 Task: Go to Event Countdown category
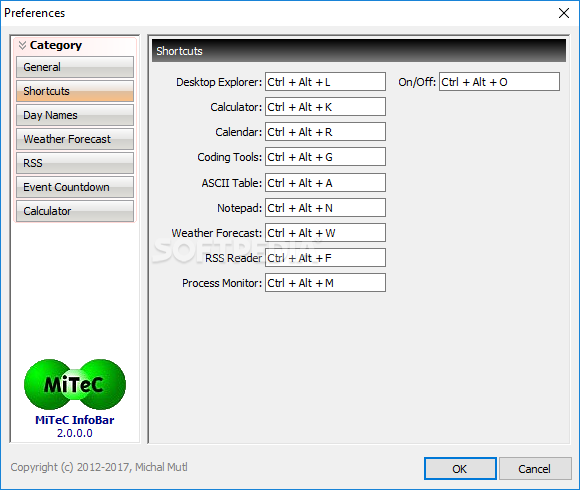tap(75, 187)
